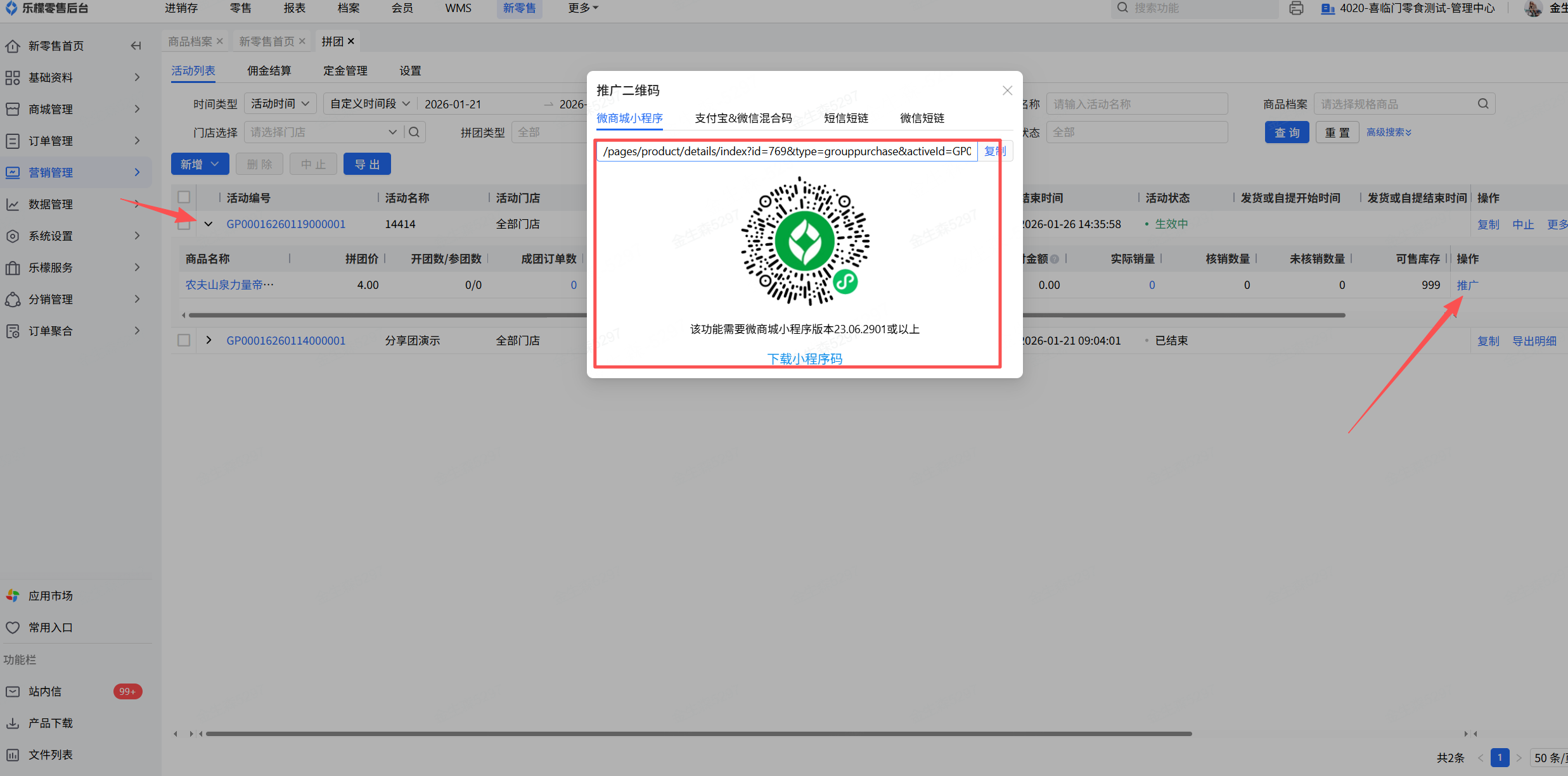Open 文件列表 icon in sidebar
Screen dimensions: 1568x776
click(13, 754)
